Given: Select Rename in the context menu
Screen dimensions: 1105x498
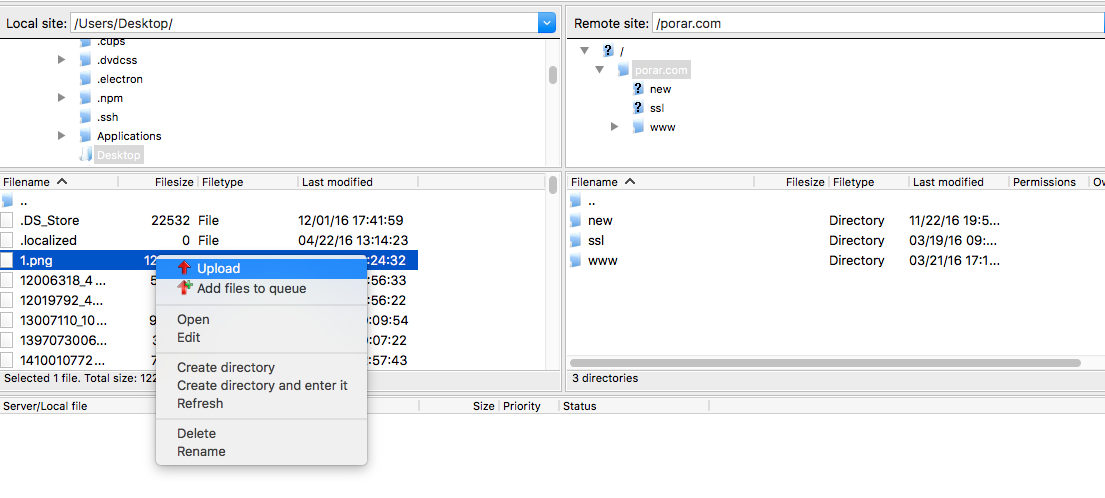Looking at the screenshot, I should 201,451.
